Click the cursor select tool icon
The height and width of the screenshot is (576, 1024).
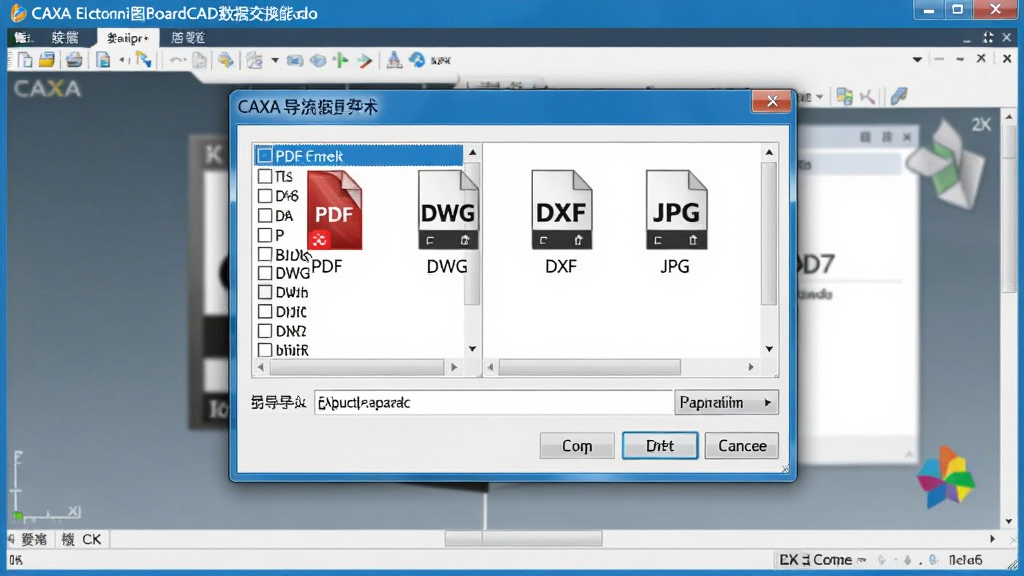[144, 60]
